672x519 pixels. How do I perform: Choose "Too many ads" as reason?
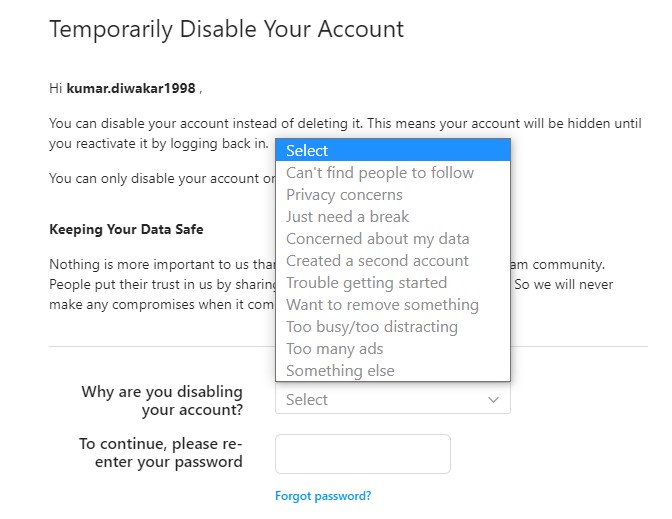[334, 349]
